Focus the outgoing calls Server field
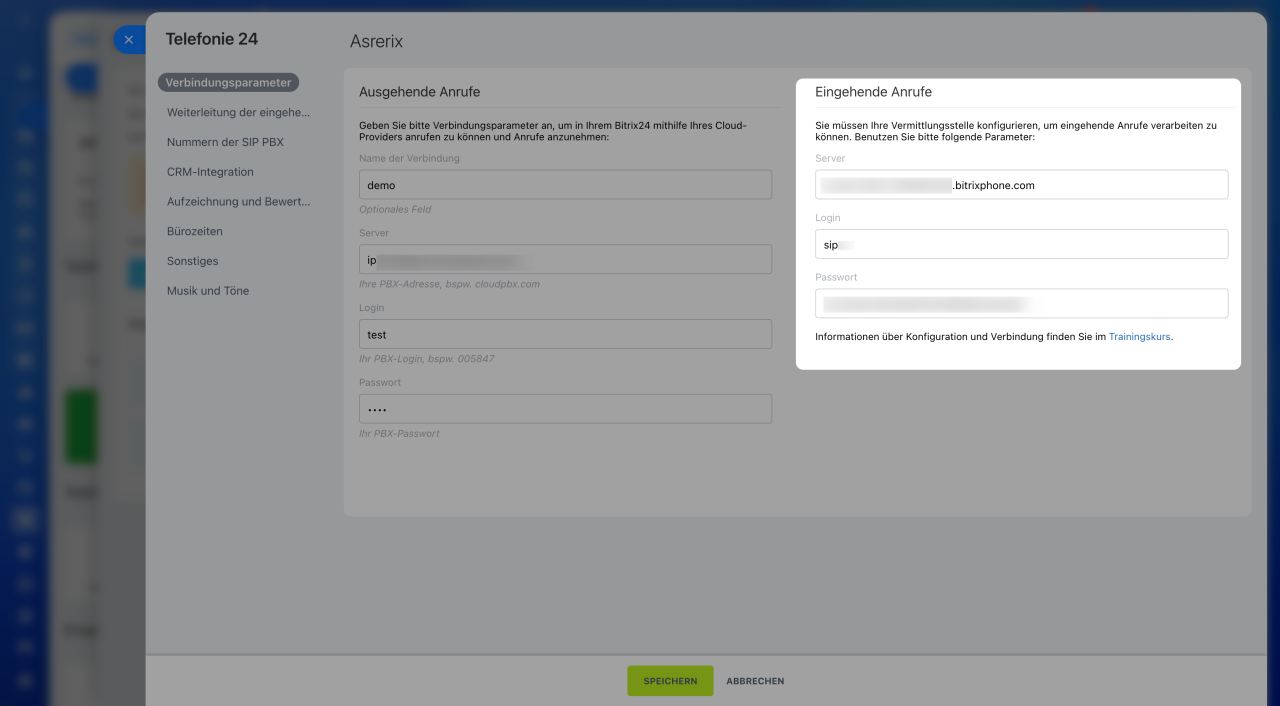Image resolution: width=1280 pixels, height=706 pixels. (x=565, y=259)
